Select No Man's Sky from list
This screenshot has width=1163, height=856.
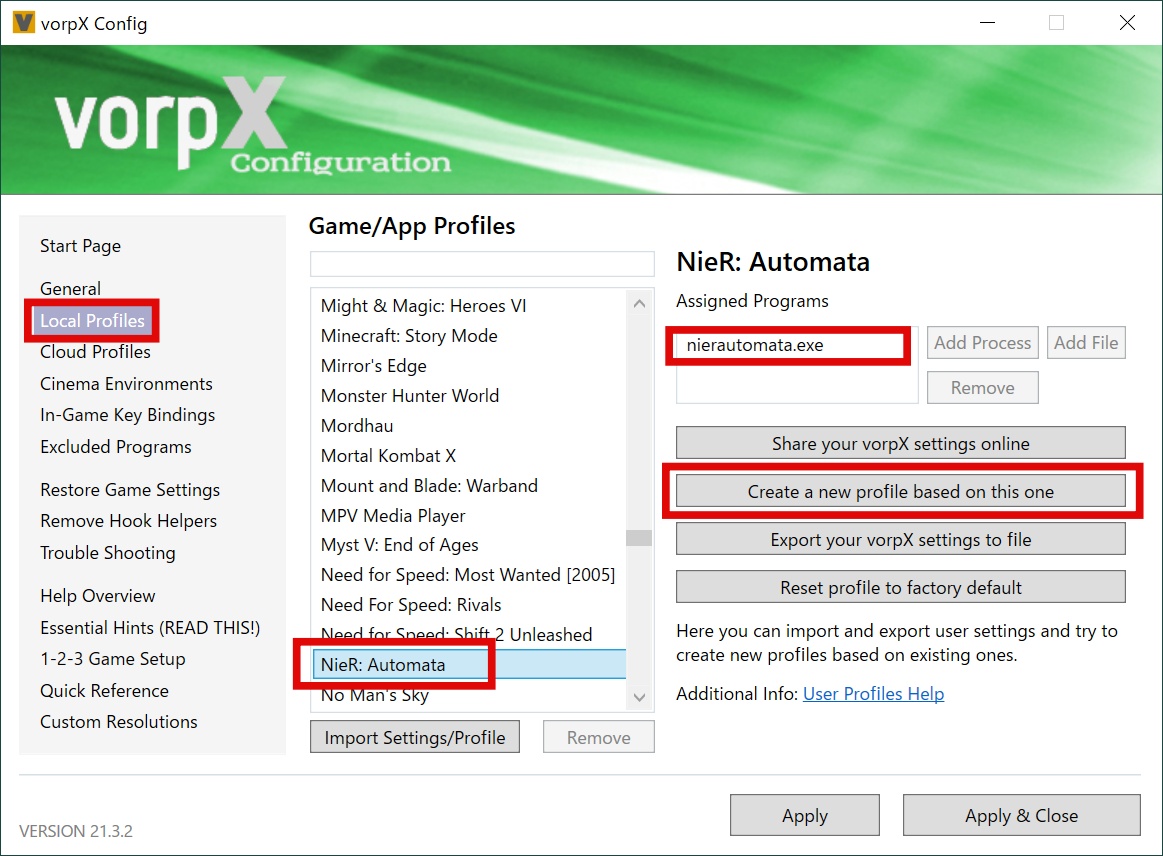374,695
